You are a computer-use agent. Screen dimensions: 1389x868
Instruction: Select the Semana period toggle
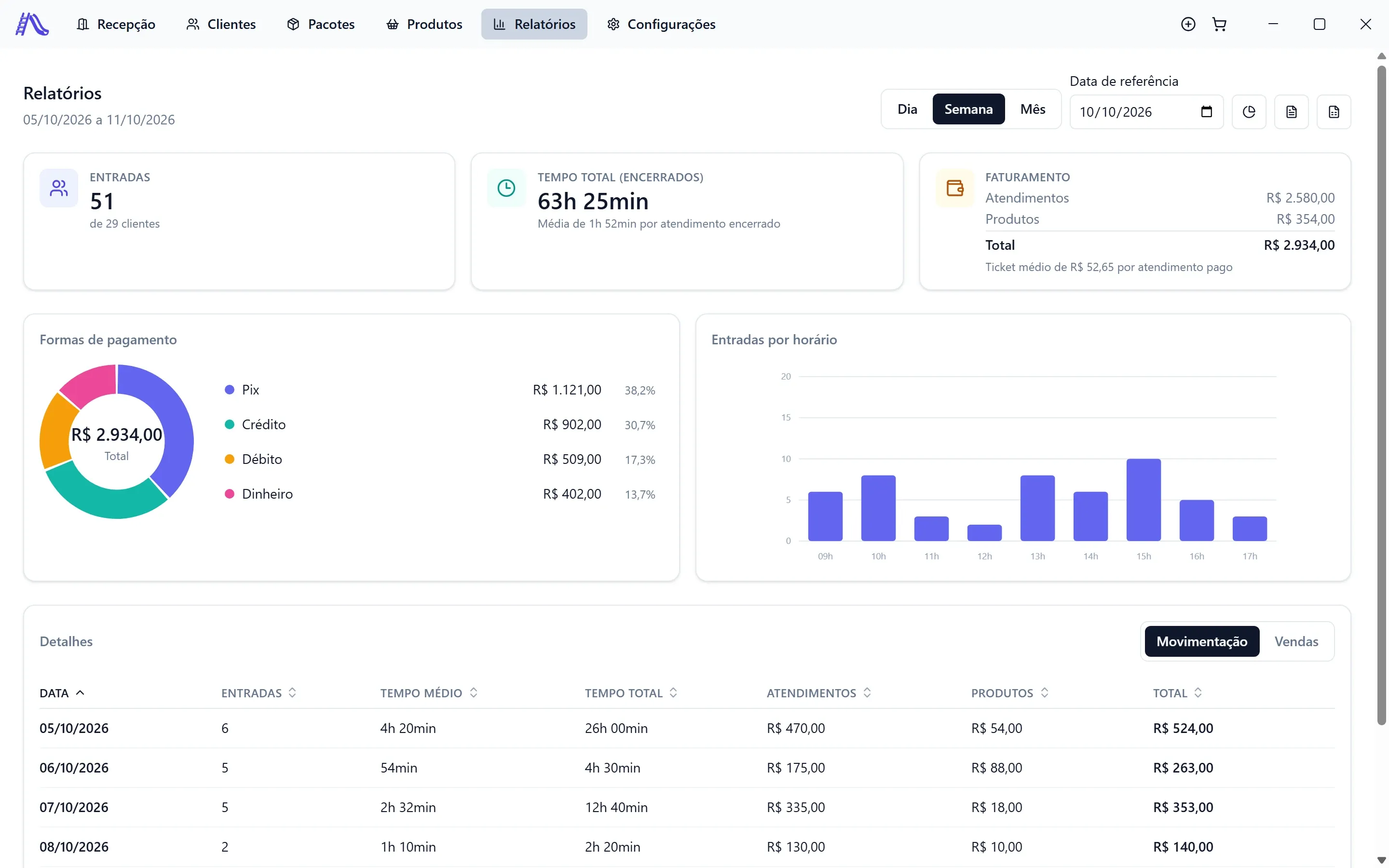tap(968, 109)
